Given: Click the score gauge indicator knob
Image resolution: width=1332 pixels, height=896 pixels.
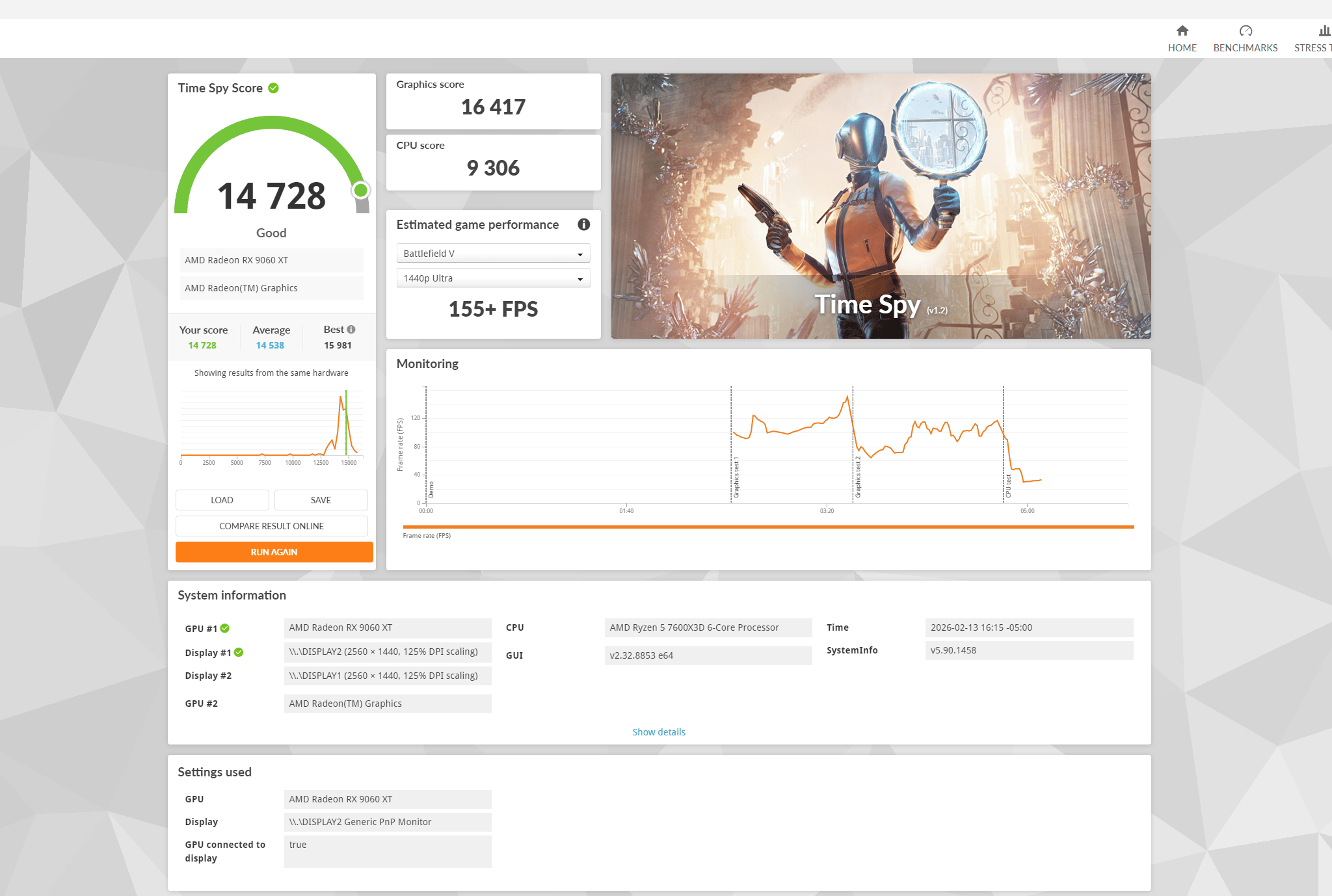Looking at the screenshot, I should tap(360, 190).
